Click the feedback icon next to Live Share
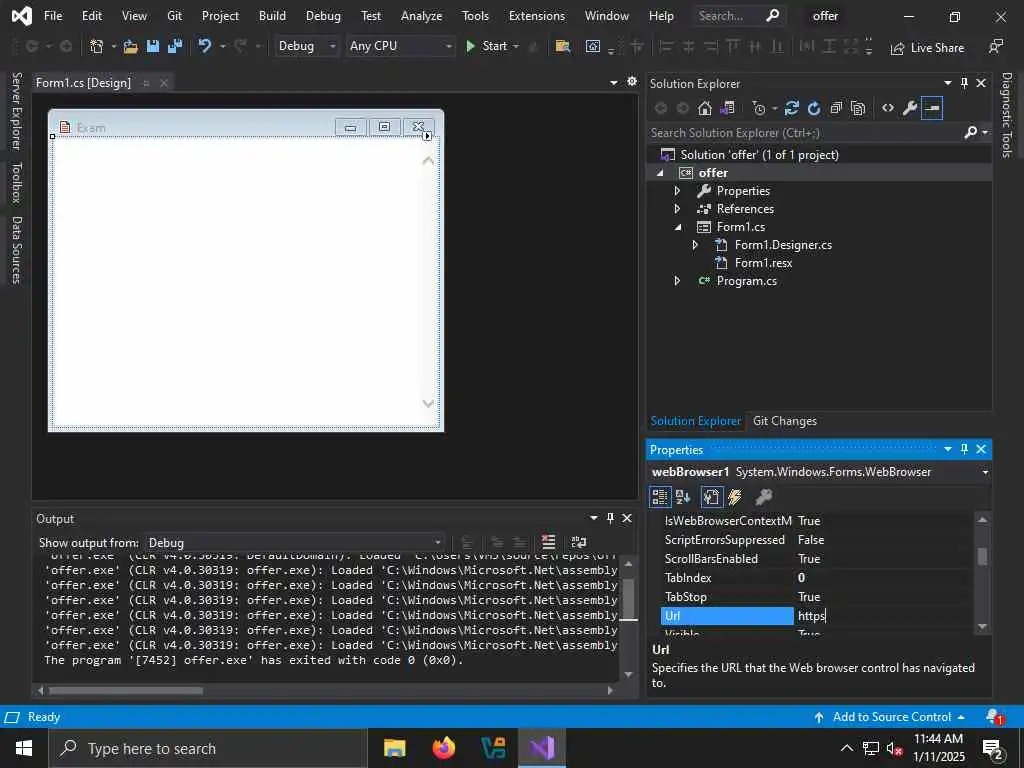 (995, 46)
